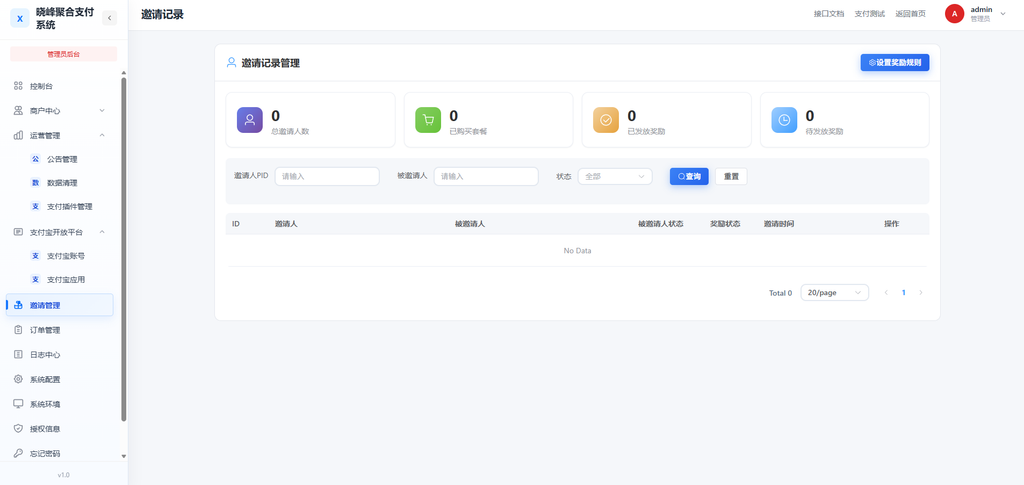
Task: Click 设置奖励规则 button
Action: [895, 63]
